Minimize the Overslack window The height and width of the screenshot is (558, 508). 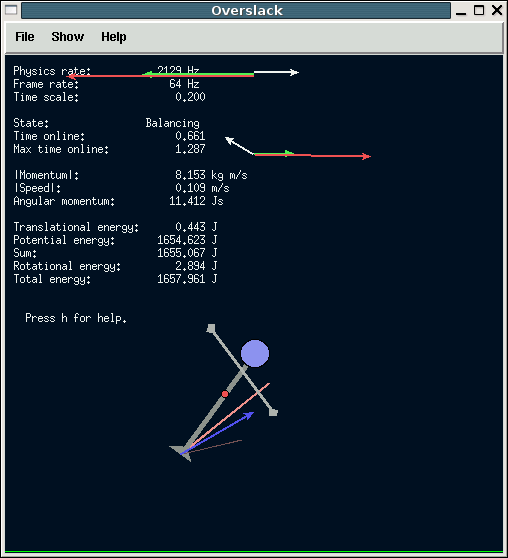pyautogui.click(x=461, y=11)
